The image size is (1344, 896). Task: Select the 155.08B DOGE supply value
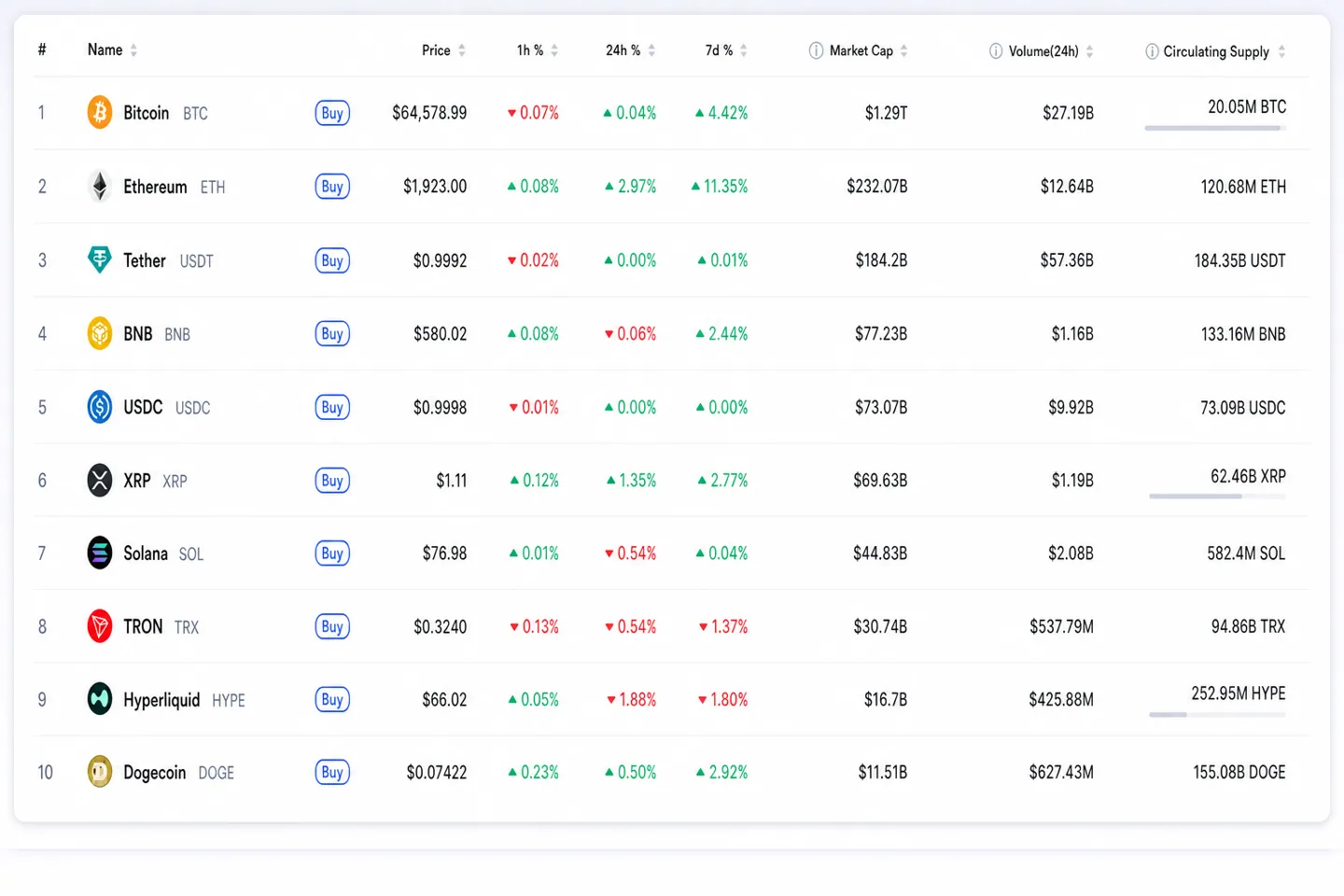pos(1239,772)
